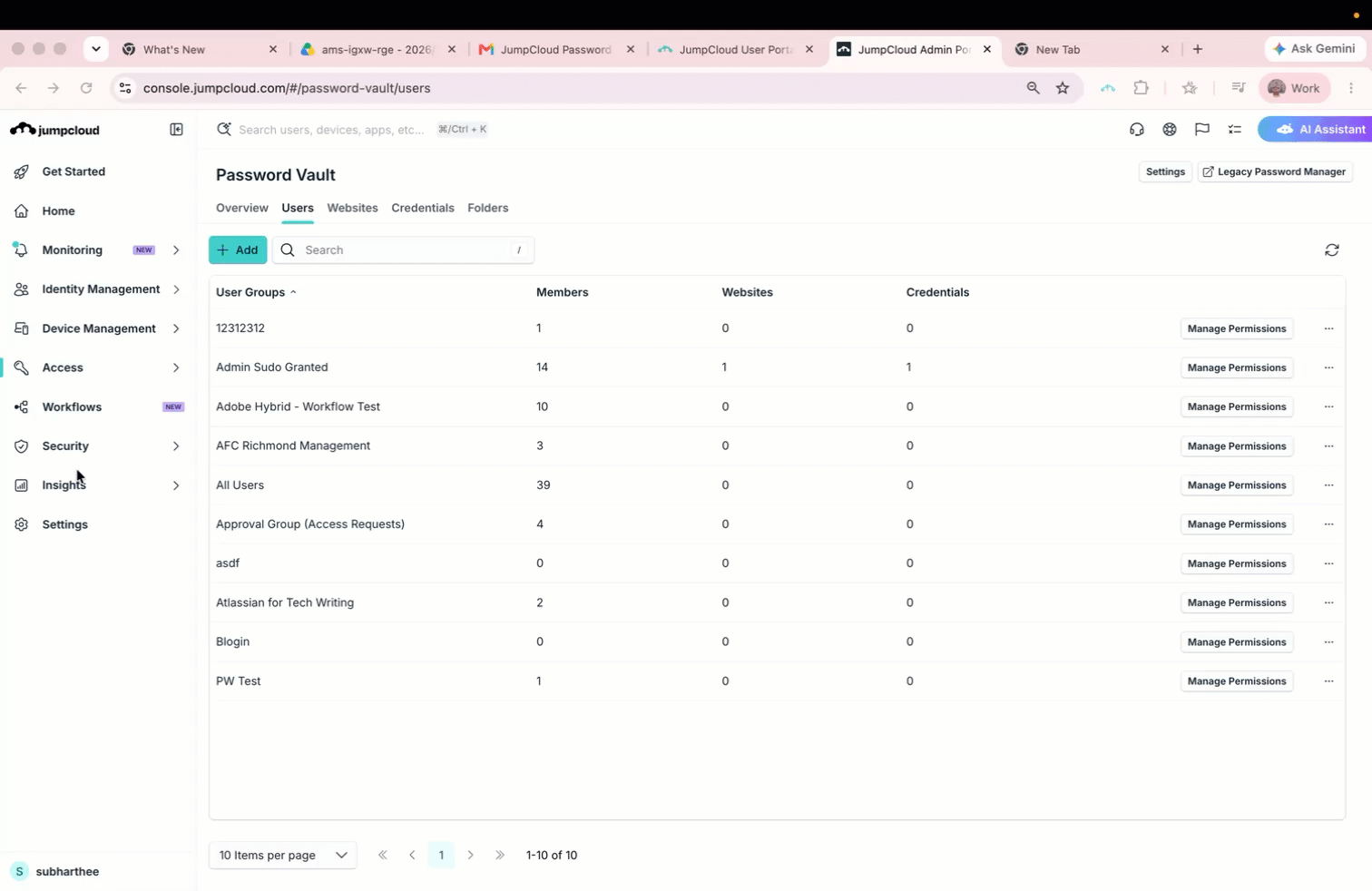Go to the next page arrow
This screenshot has width=1372, height=891.
[470, 855]
